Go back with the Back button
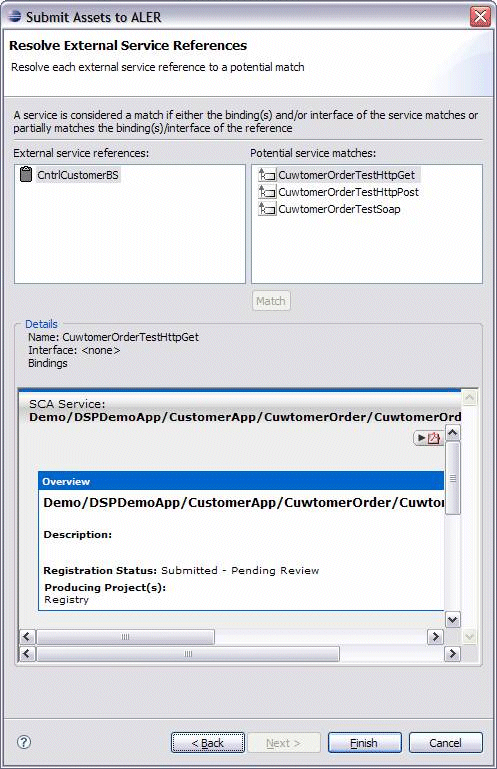 click(x=208, y=743)
